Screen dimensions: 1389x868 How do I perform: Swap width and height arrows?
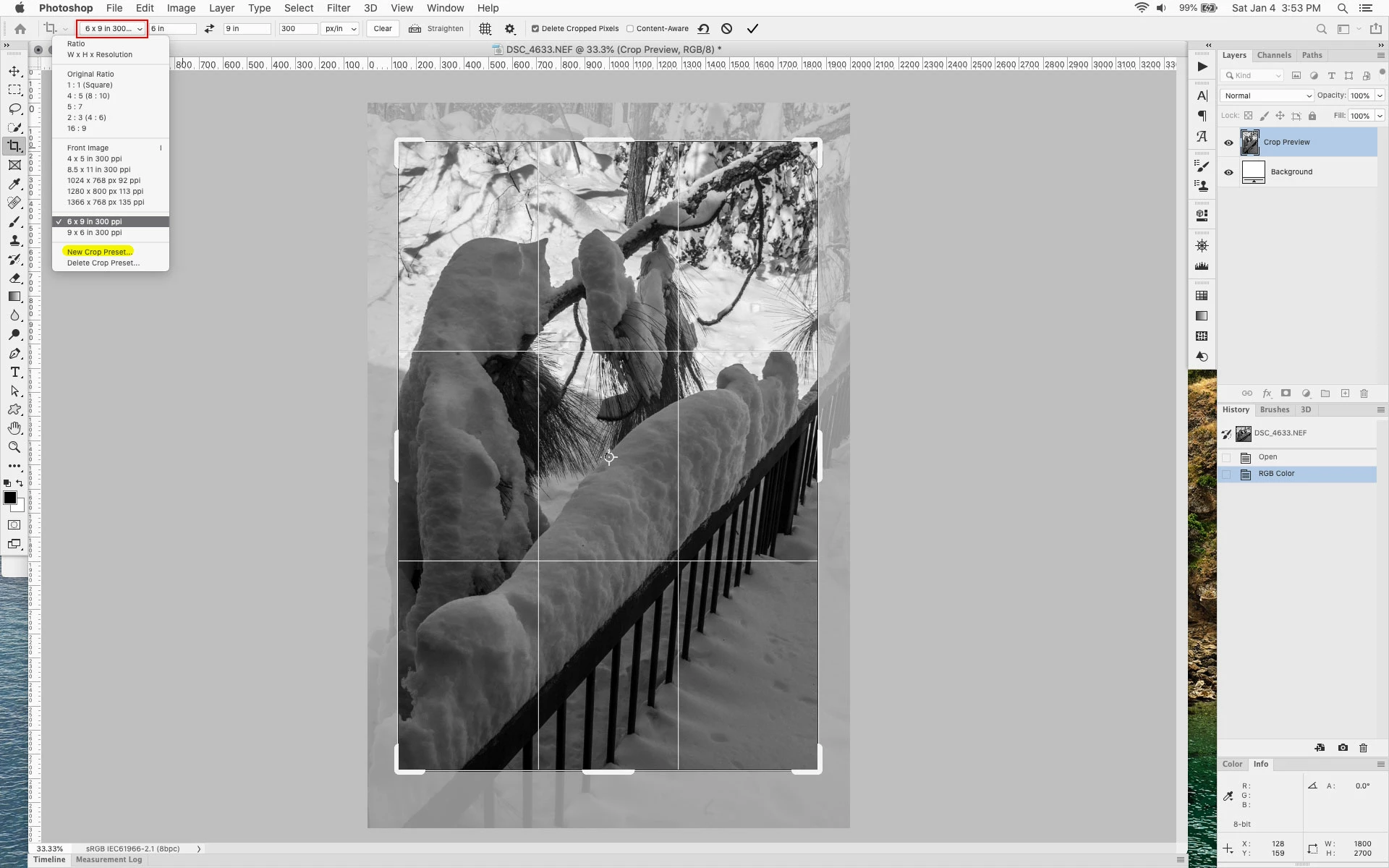pos(209,29)
